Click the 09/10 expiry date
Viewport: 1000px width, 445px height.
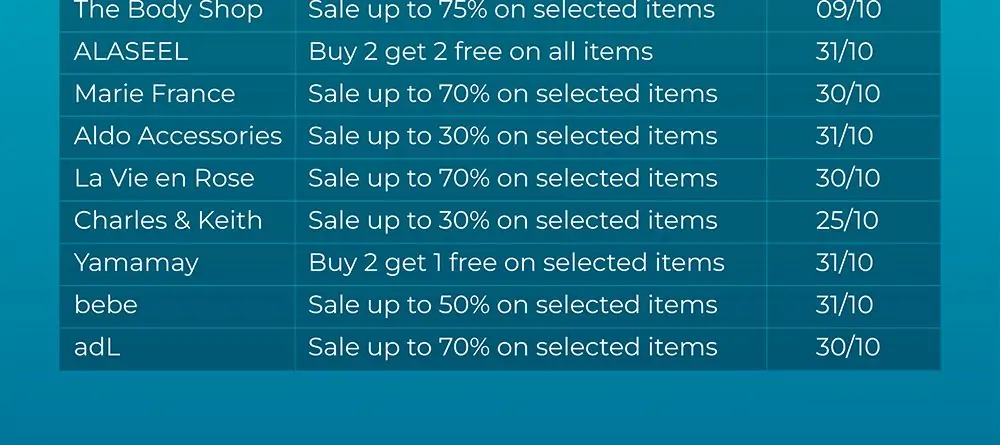click(x=848, y=10)
